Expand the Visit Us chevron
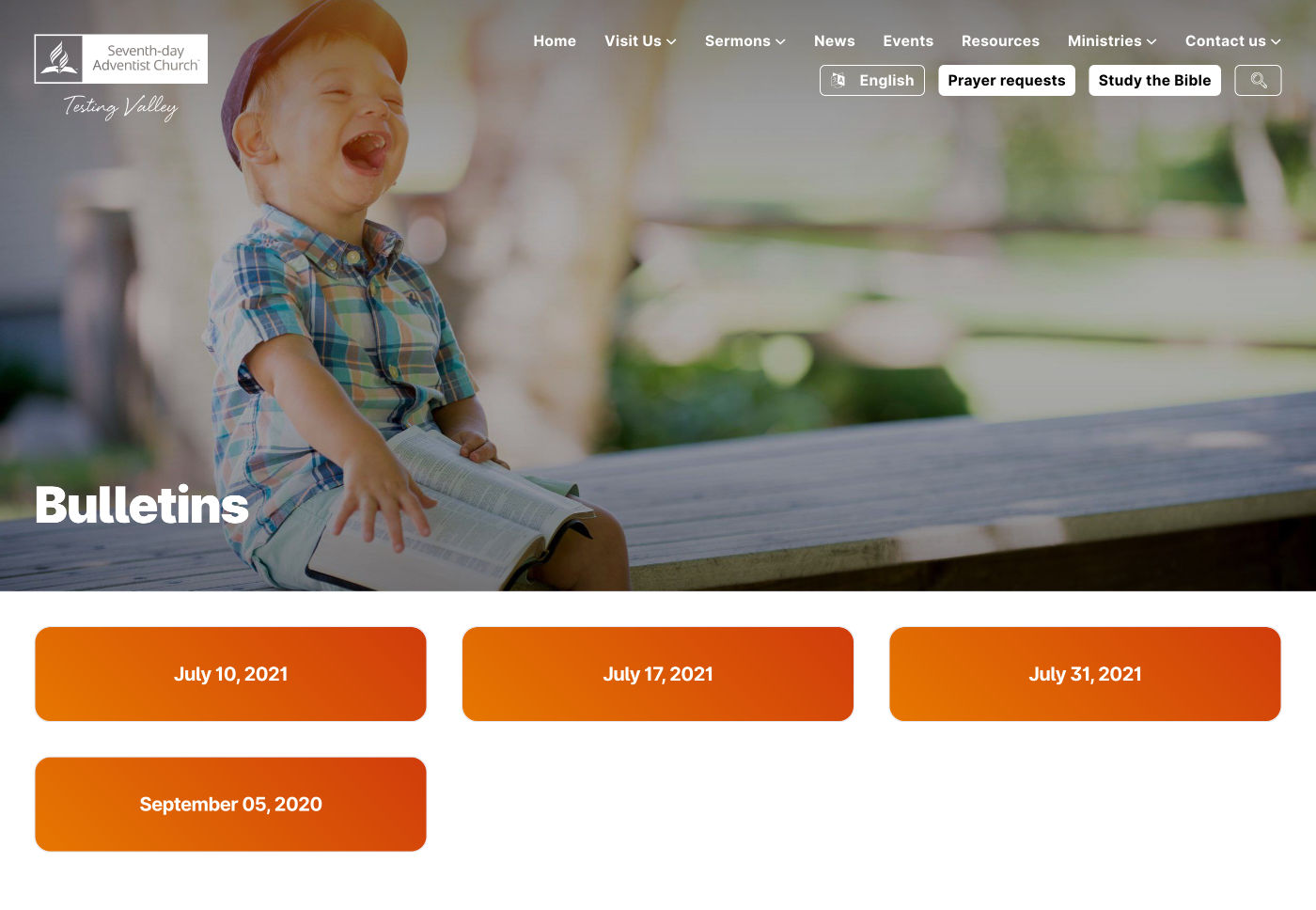This screenshot has height=910, width=1316. [671, 41]
